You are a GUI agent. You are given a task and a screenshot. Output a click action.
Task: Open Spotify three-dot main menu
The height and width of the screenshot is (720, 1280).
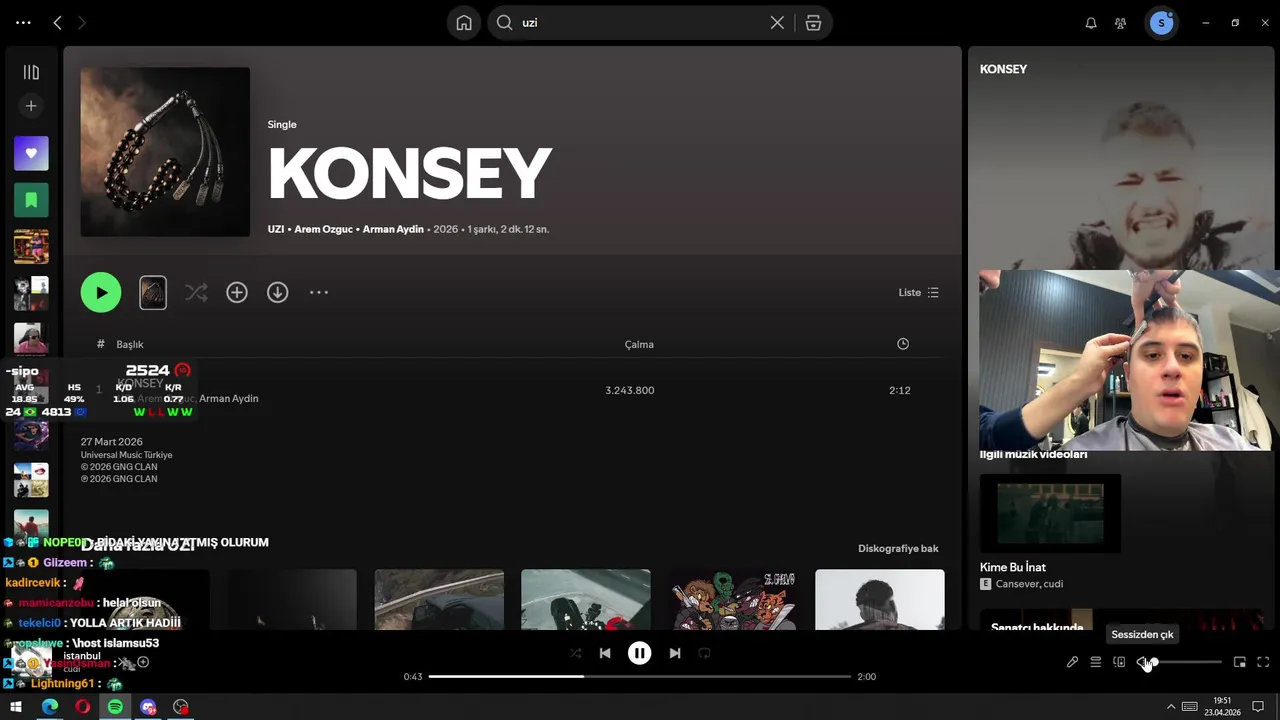(23, 22)
